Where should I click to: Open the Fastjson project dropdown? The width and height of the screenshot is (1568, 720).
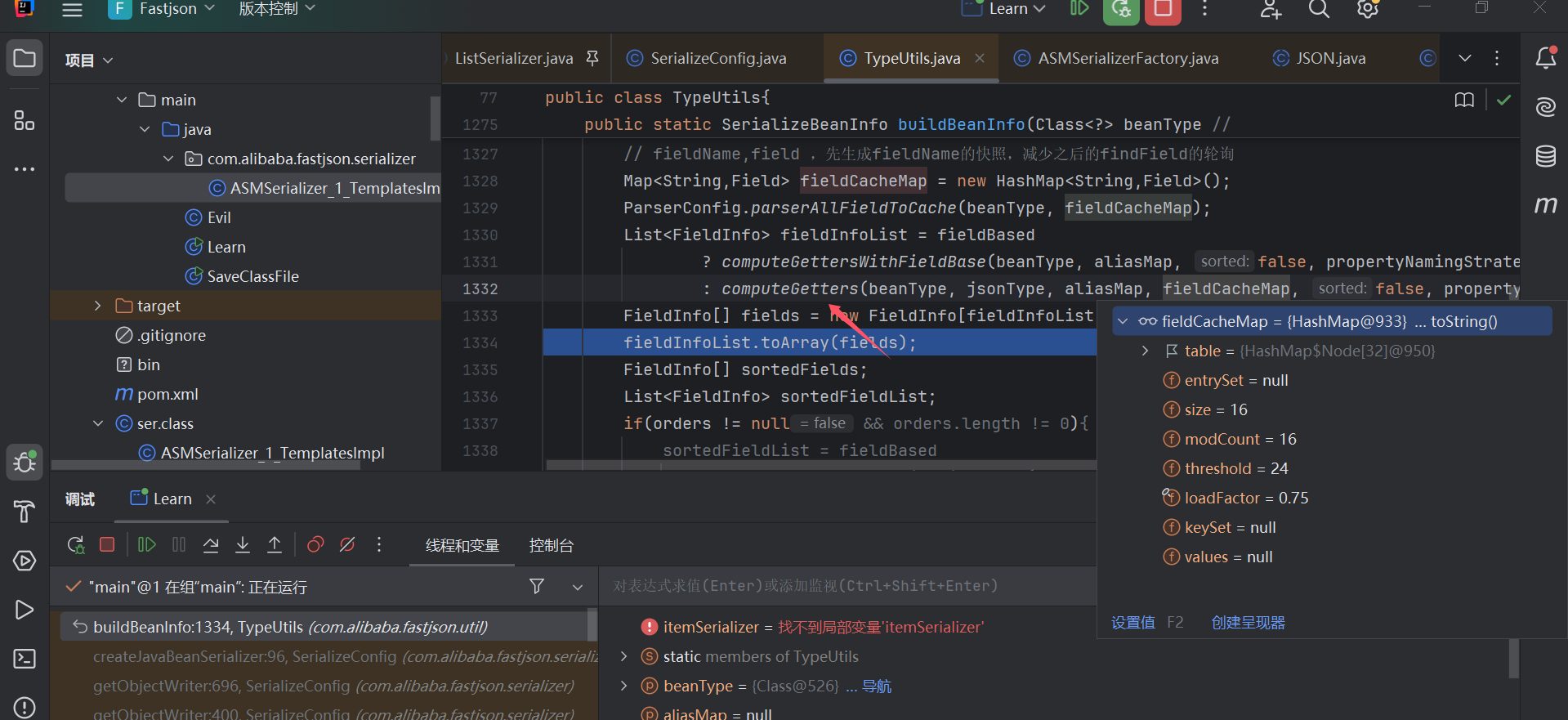click(x=163, y=9)
